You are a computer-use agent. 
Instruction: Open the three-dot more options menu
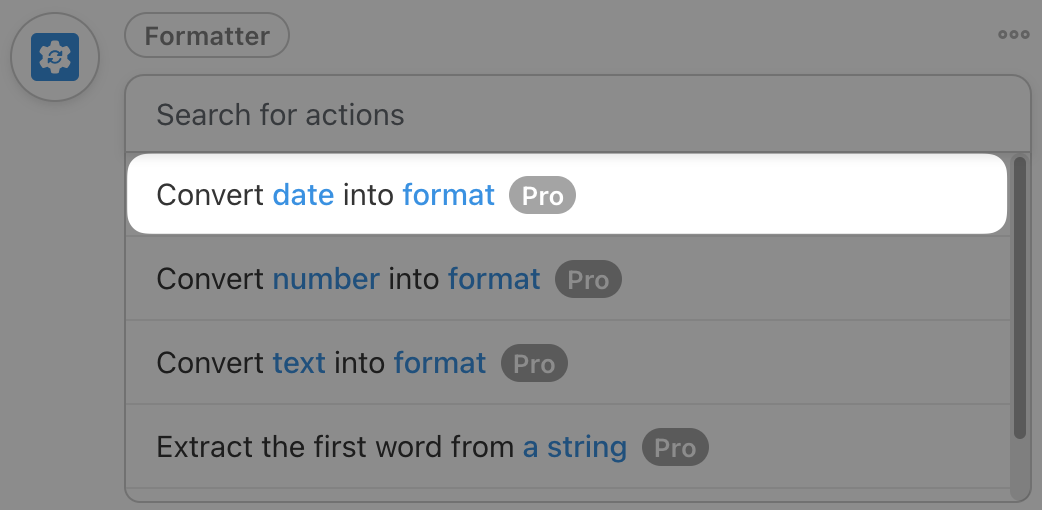[1013, 35]
